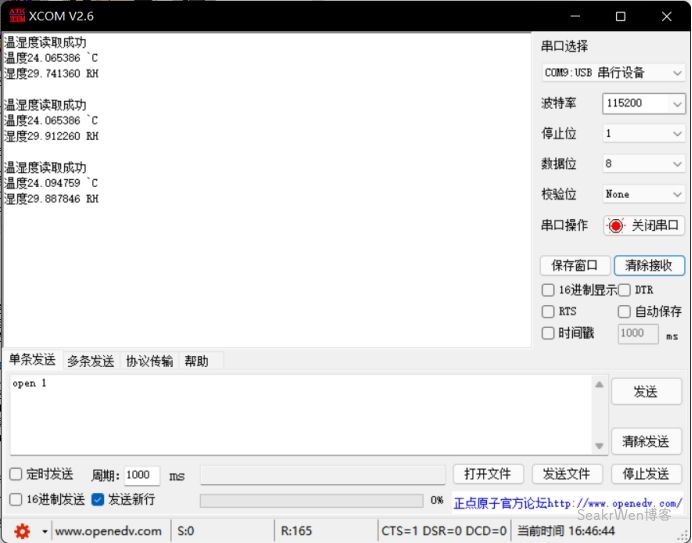Screen dimensions: 692x543
Task: Click the XCOM app logo in title bar
Action: click(x=14, y=16)
